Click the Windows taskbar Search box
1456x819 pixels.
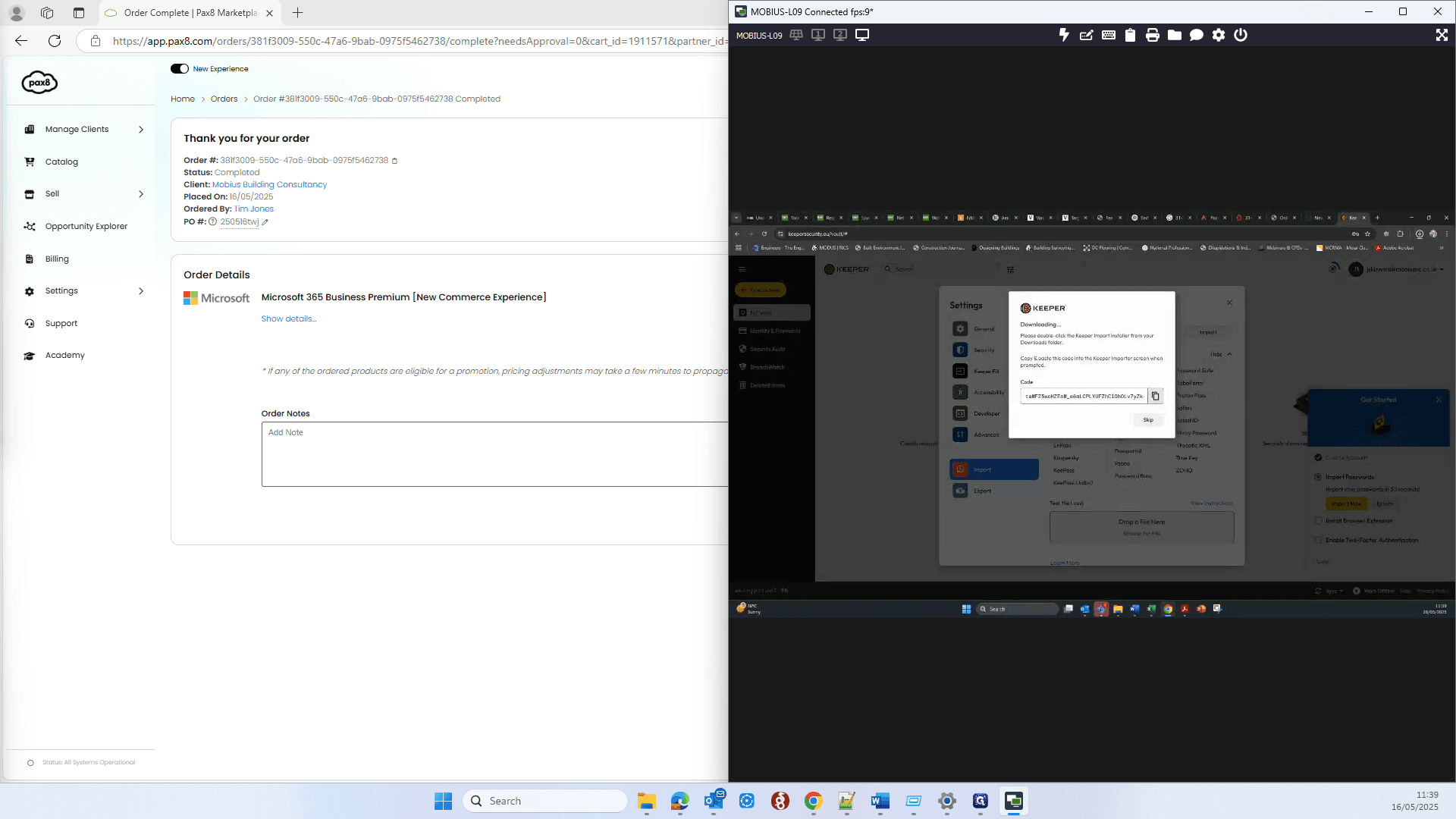pos(544,801)
